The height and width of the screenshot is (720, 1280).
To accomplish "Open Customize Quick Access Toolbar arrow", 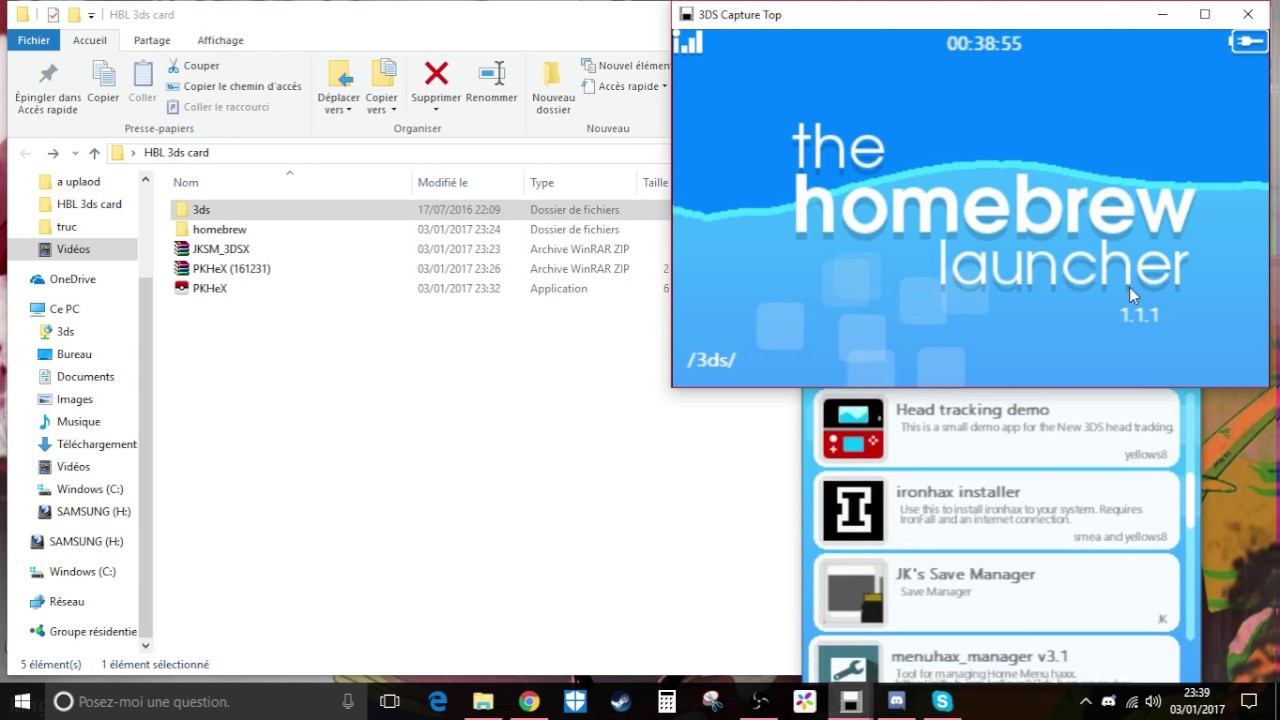I will pos(91,15).
